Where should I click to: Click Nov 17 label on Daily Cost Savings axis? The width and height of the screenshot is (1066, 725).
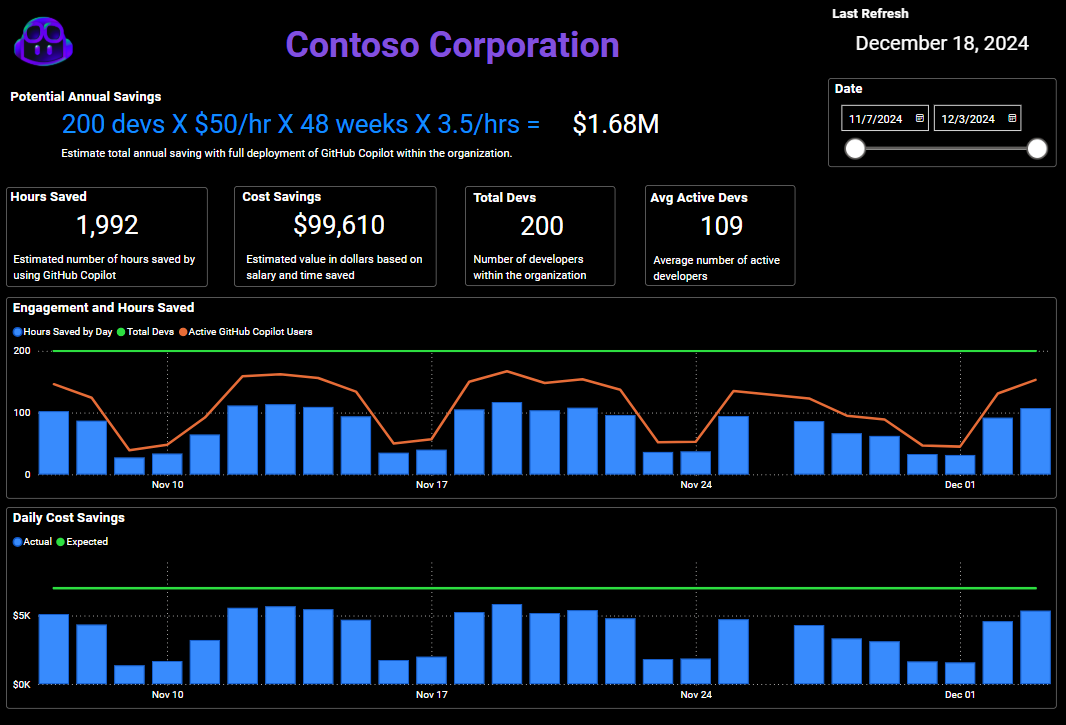432,695
